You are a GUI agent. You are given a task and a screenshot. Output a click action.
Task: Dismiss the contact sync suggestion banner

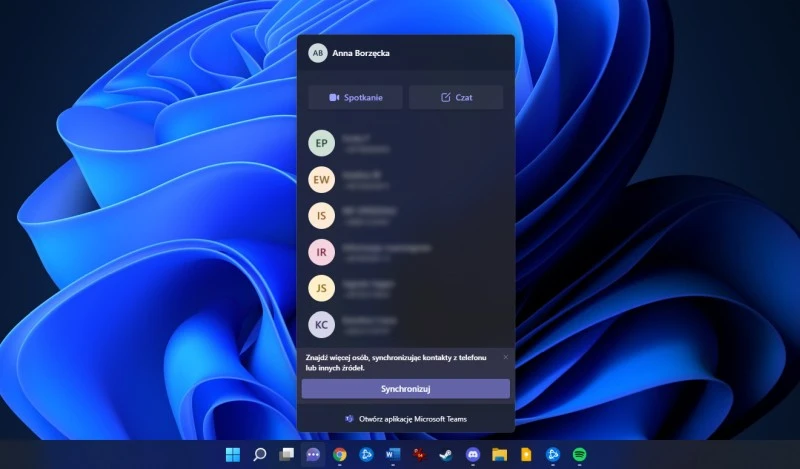tap(505, 357)
